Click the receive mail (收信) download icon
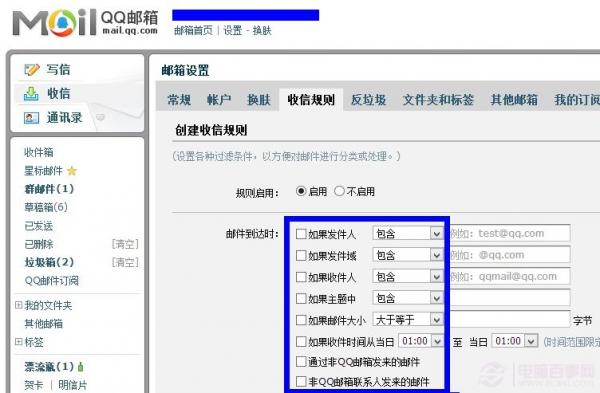600x393 pixels. coord(31,93)
